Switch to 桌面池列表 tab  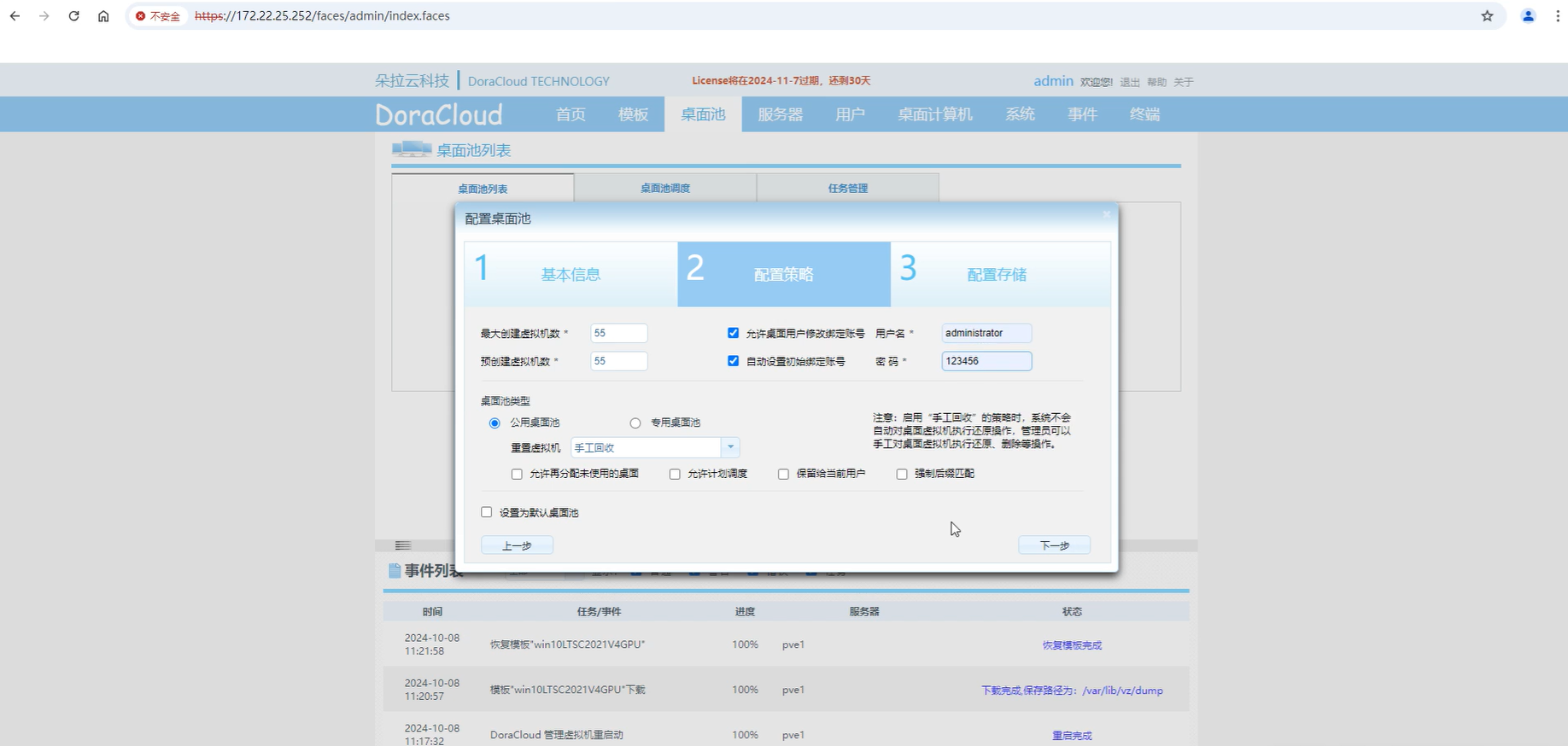483,189
